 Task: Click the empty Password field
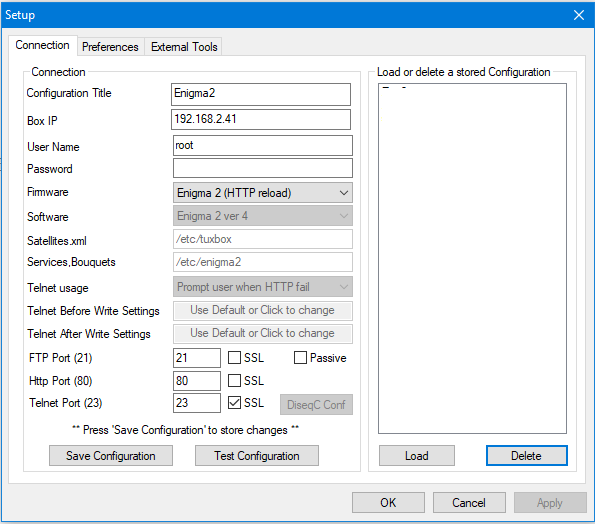(263, 168)
